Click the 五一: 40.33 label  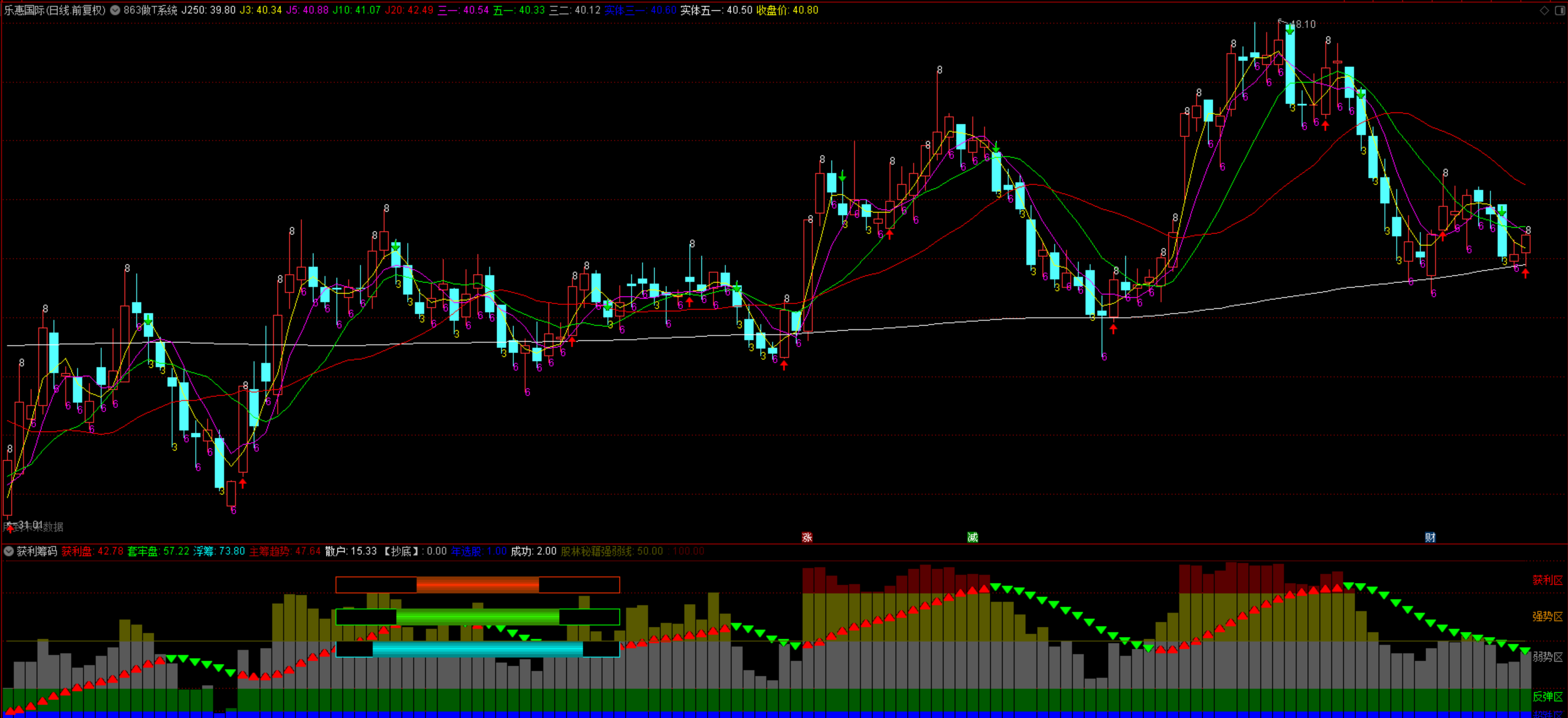coord(519,10)
